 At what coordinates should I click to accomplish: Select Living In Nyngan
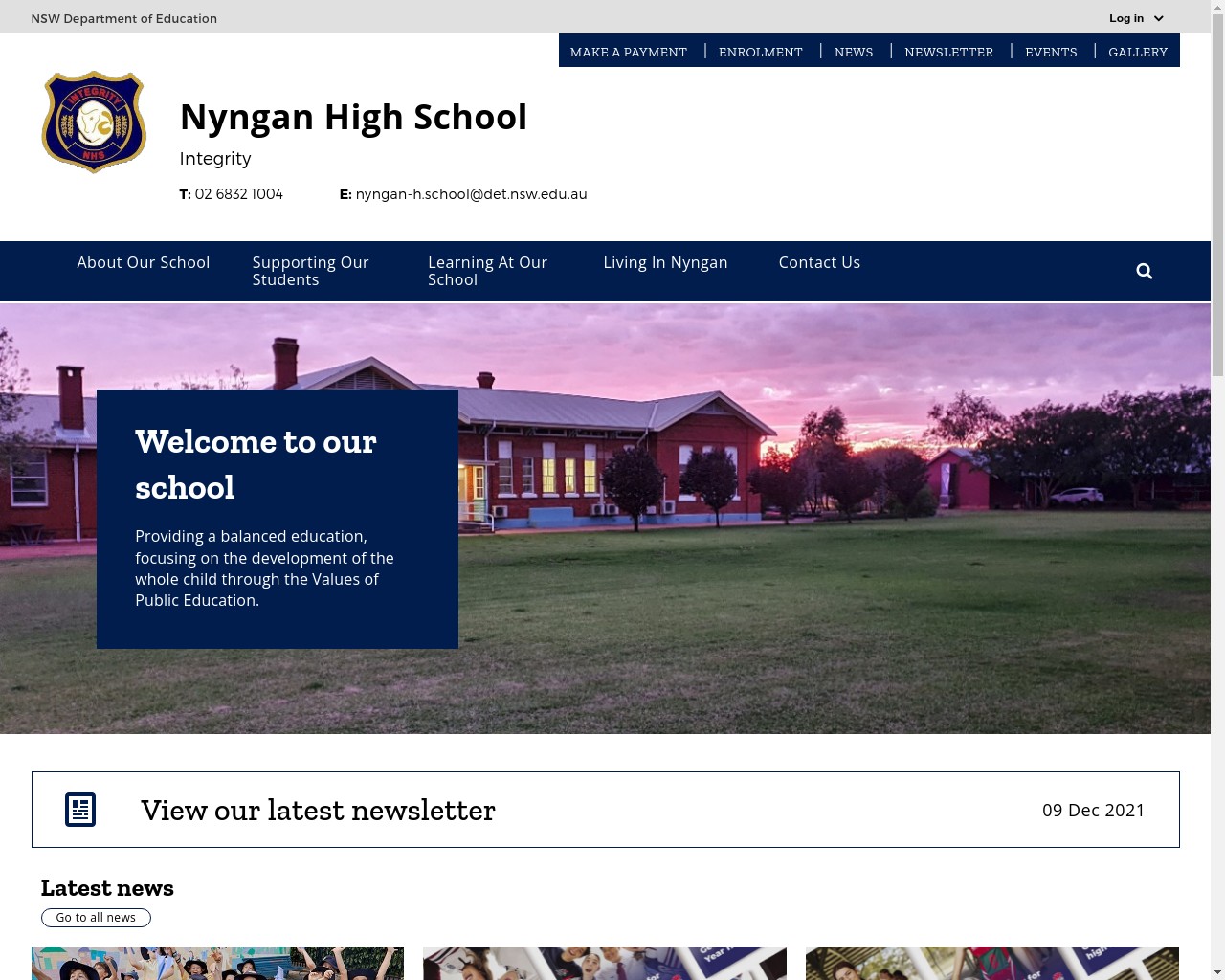tap(665, 262)
